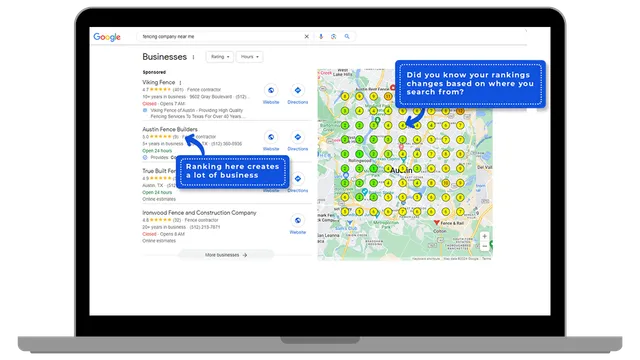Open Viking Fence three-dot menu
Image resolution: width=640 pixels, height=360 pixels.
pos(180,82)
